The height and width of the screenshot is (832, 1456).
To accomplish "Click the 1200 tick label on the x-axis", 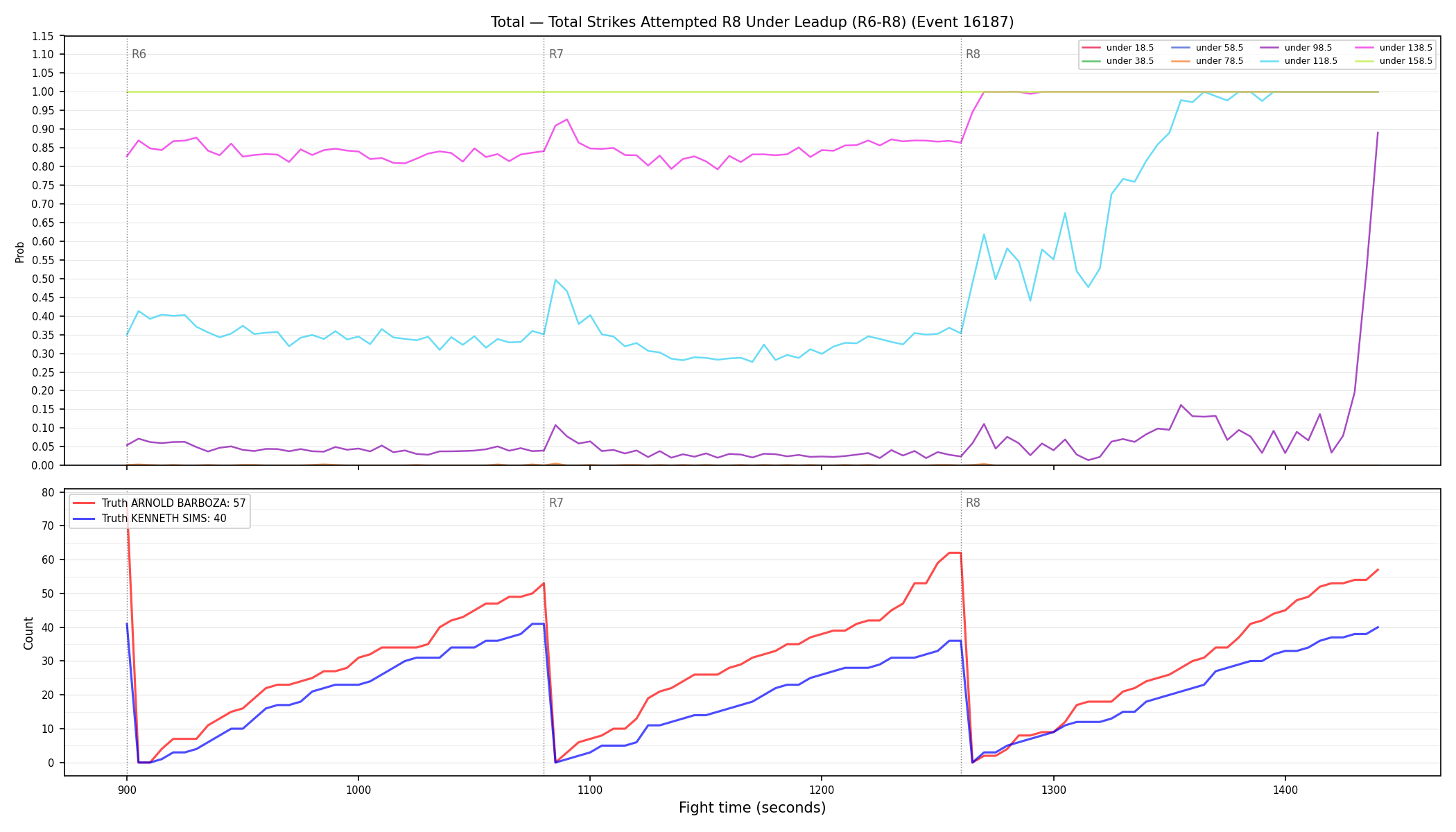I will [822, 789].
